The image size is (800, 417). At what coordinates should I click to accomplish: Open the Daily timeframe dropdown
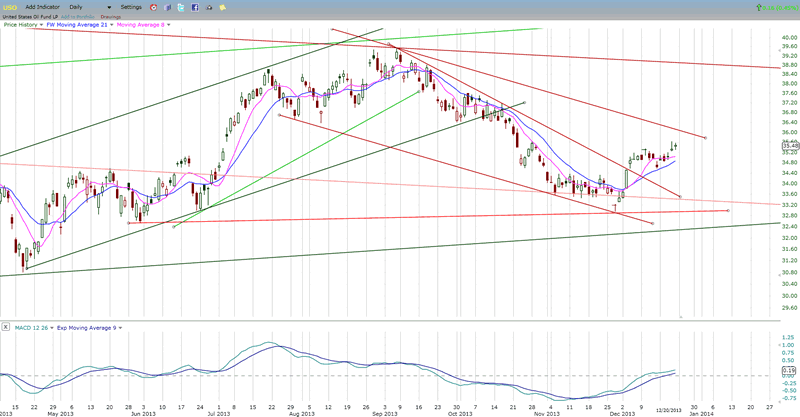pyautogui.click(x=109, y=7)
